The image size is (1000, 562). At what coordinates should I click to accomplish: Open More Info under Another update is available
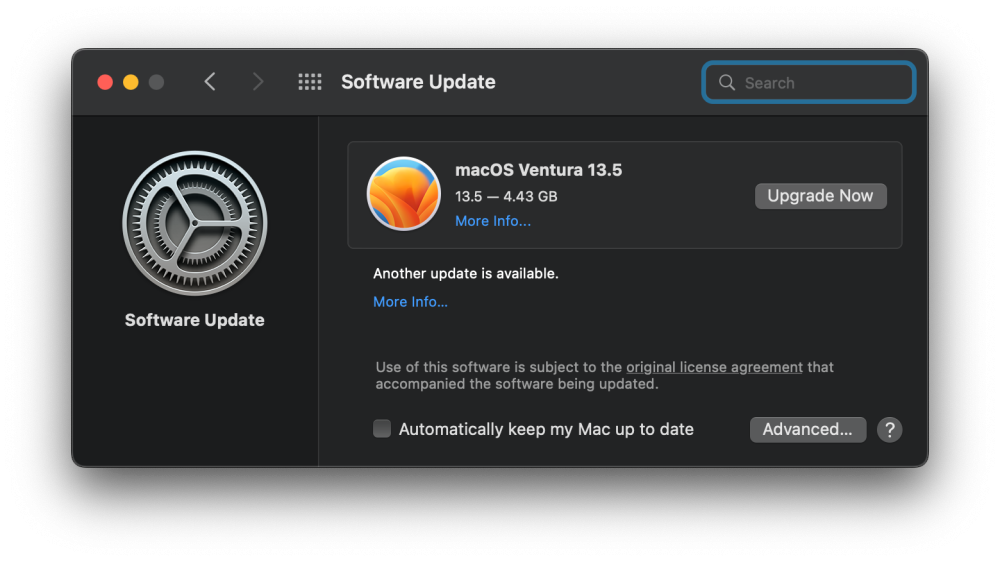[x=411, y=302]
